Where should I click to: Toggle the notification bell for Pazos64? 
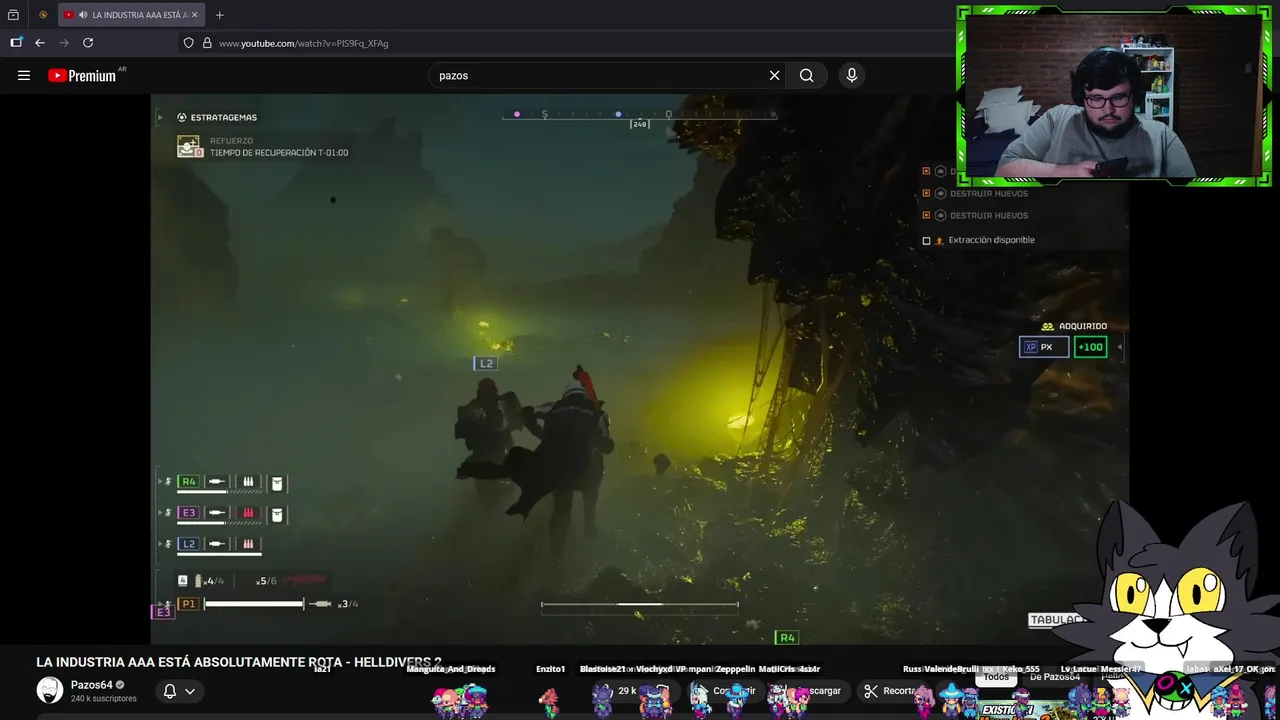pos(170,691)
